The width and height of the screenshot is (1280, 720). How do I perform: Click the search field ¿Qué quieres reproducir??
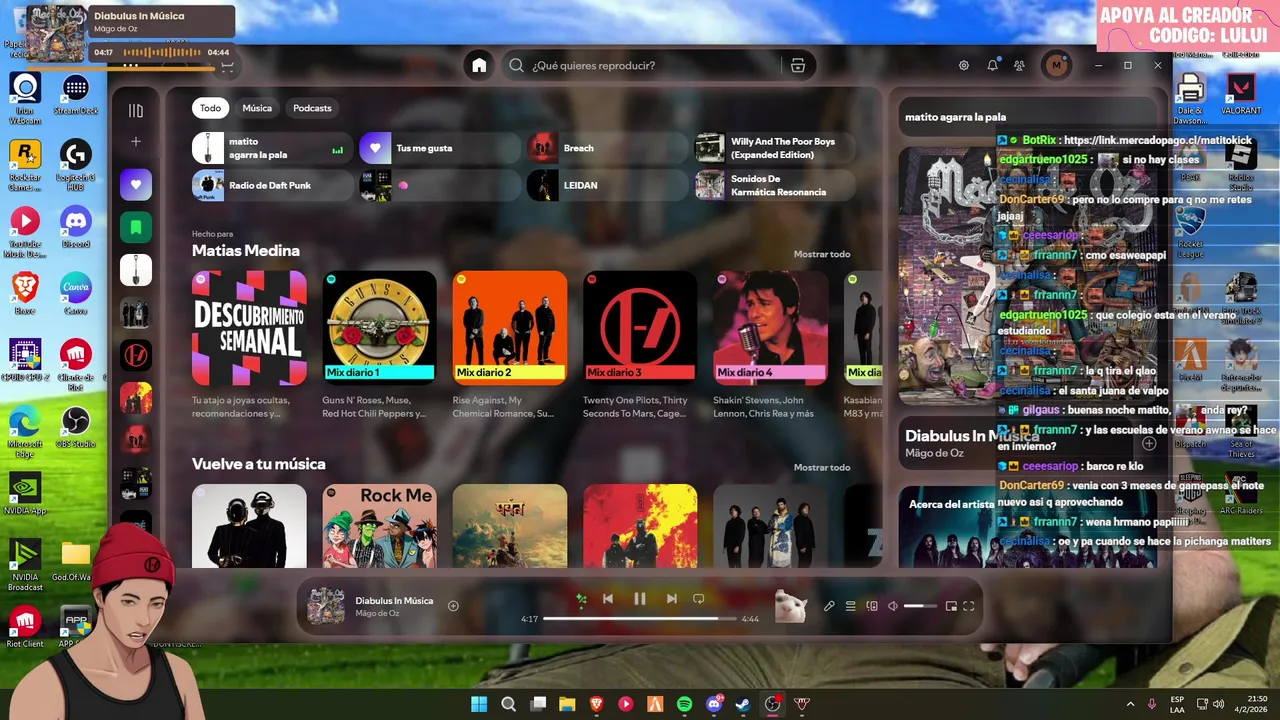click(x=655, y=65)
